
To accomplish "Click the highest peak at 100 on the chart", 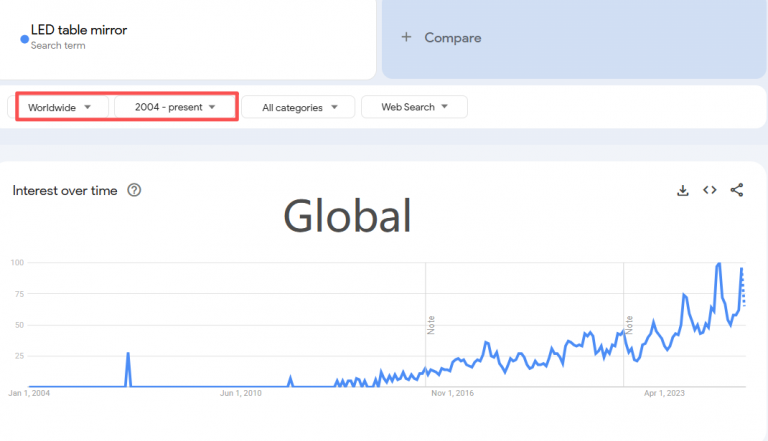I will (x=718, y=264).
